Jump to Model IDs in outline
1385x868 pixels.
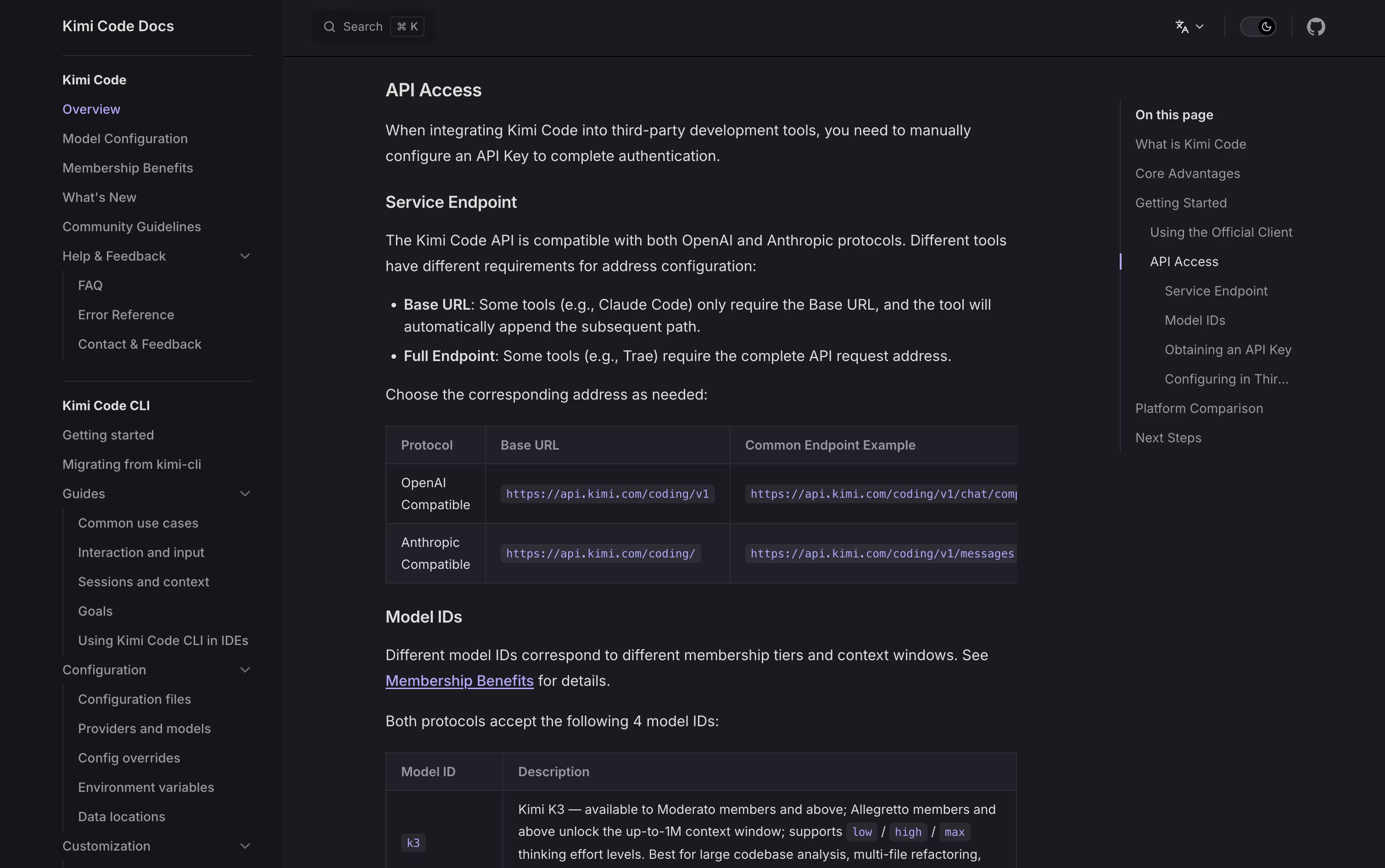click(1195, 320)
